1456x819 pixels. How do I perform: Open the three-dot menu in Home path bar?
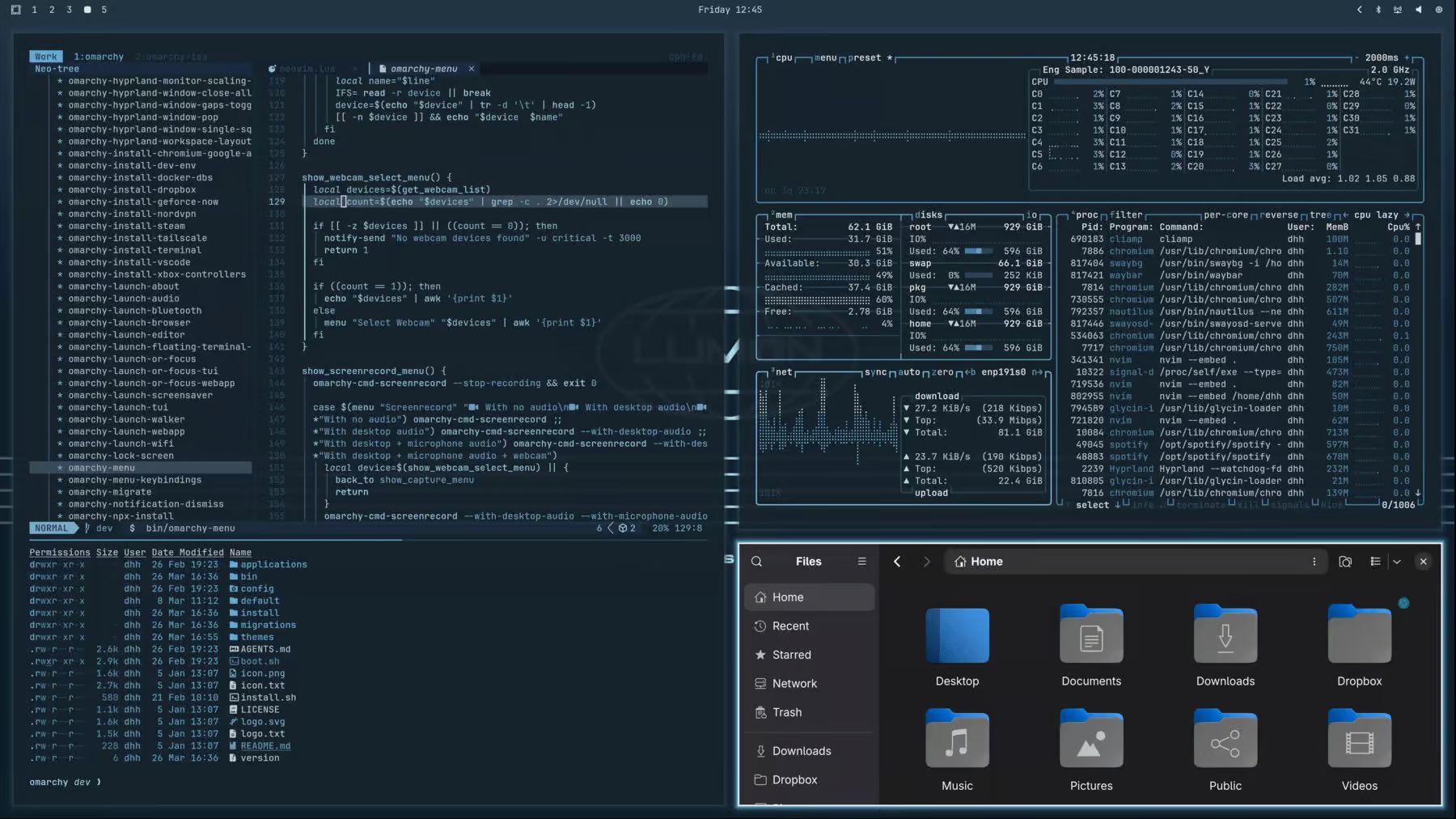coord(1314,562)
